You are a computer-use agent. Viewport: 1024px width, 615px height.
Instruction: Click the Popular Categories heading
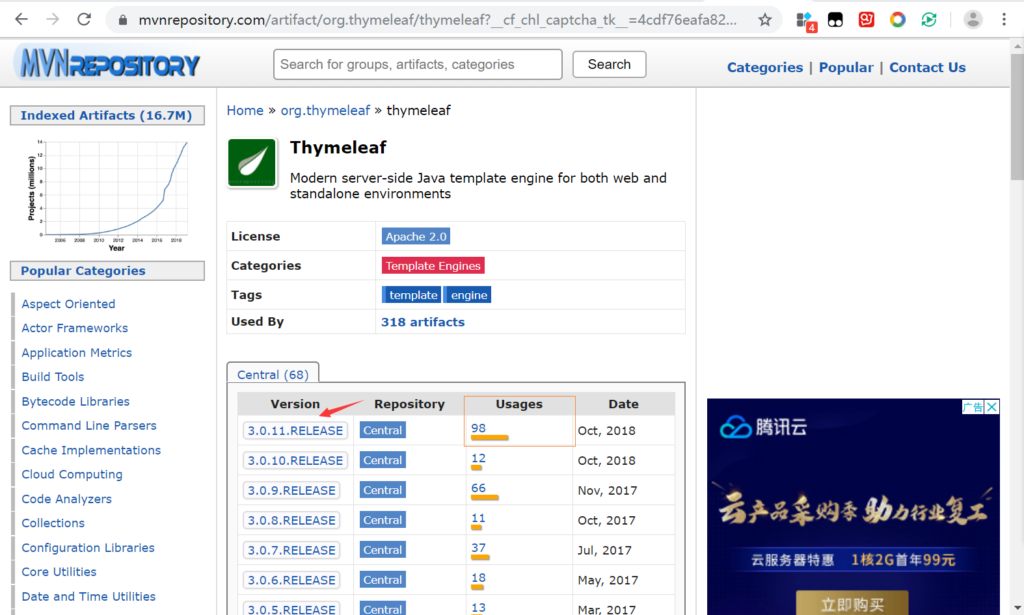click(x=107, y=271)
